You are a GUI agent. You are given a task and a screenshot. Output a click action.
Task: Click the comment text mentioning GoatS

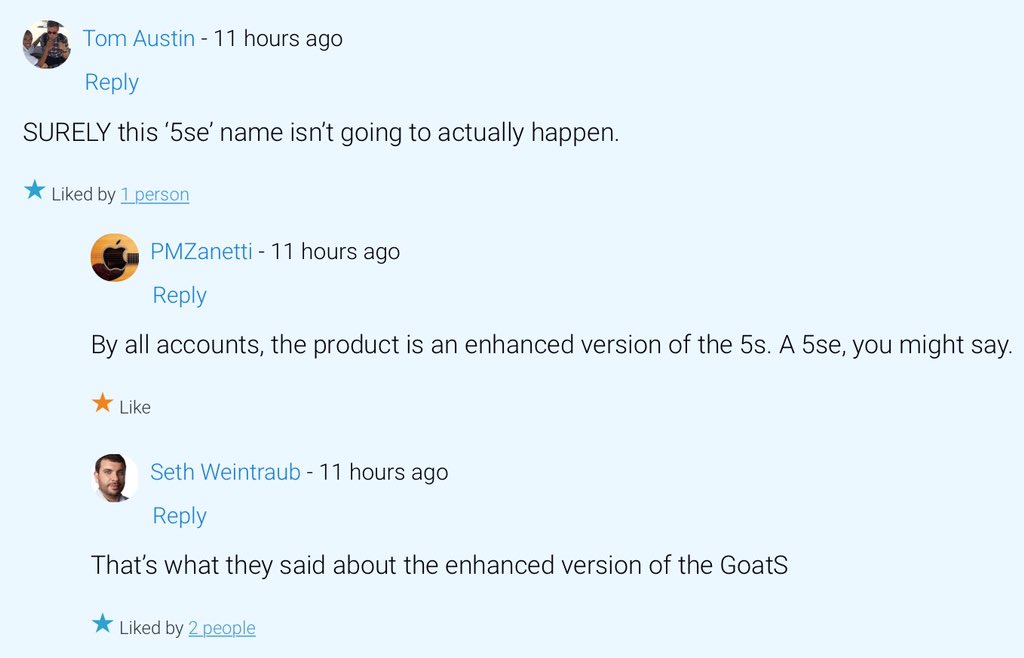coord(439,565)
